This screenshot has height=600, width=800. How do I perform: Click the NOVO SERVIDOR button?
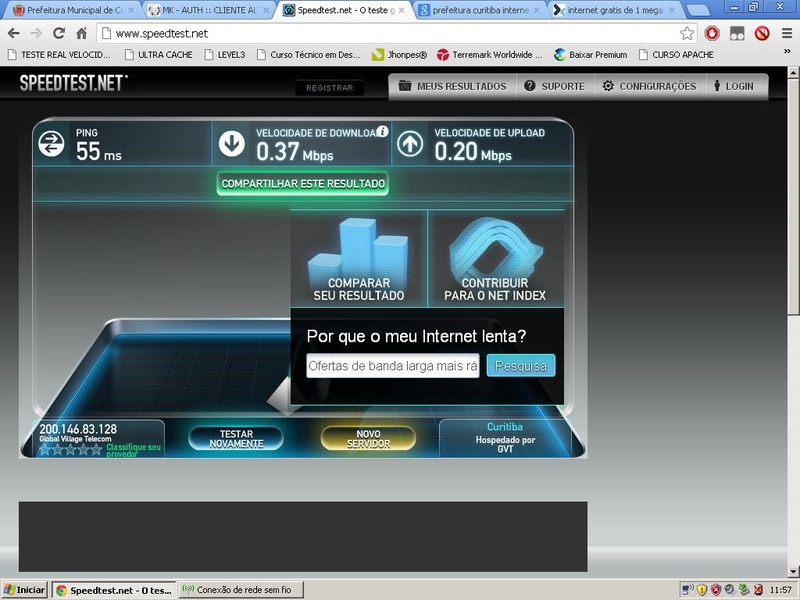pos(368,439)
